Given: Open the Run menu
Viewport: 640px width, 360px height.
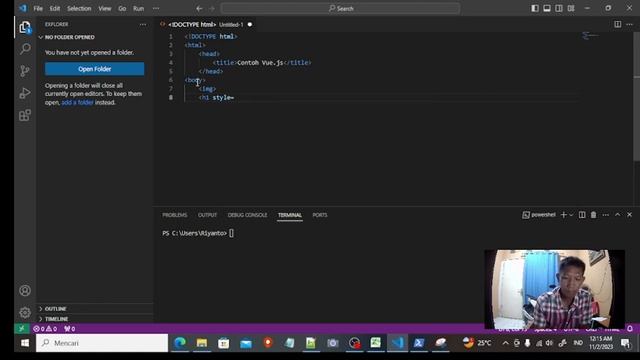Looking at the screenshot, I should pos(138,8).
